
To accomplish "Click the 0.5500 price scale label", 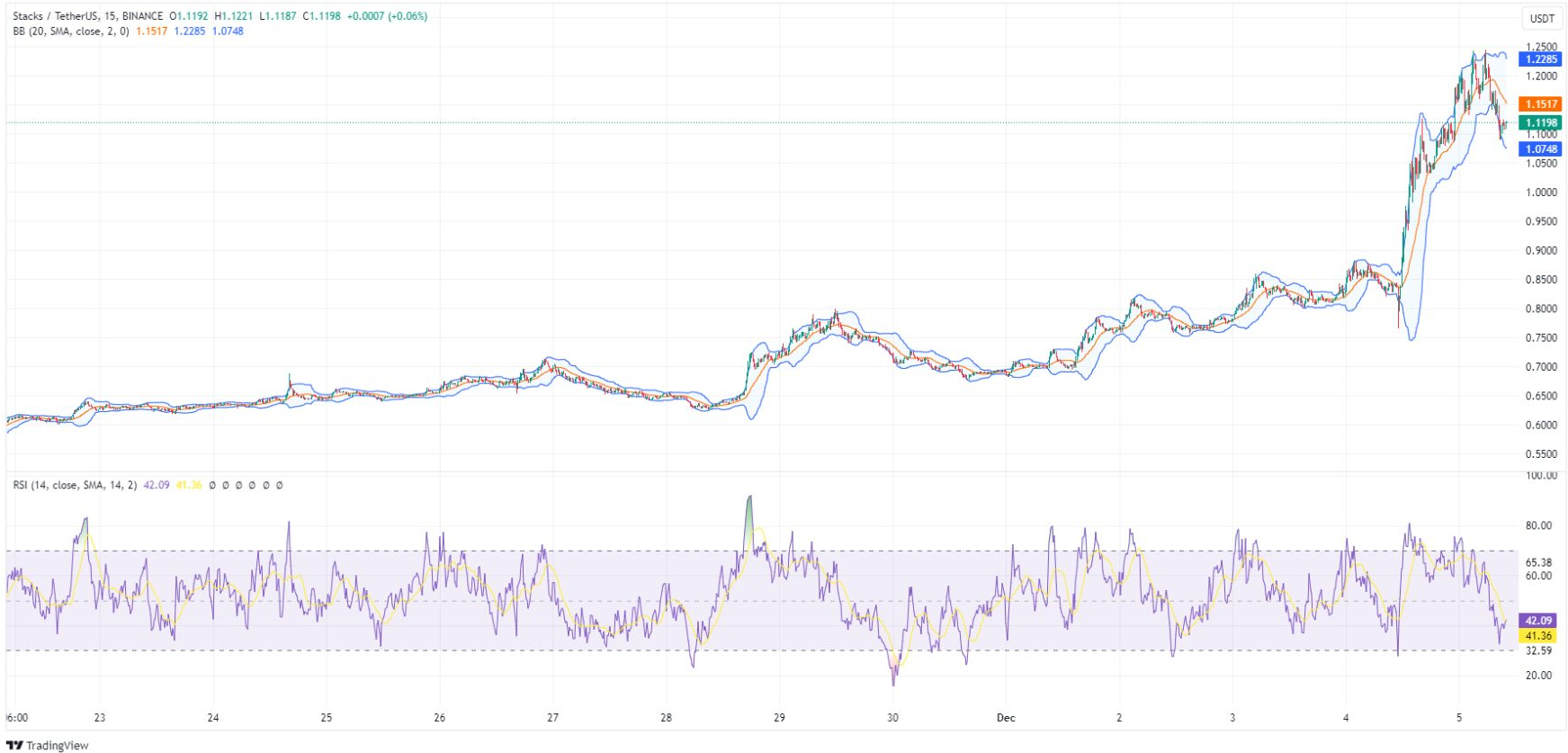I will [1541, 454].
